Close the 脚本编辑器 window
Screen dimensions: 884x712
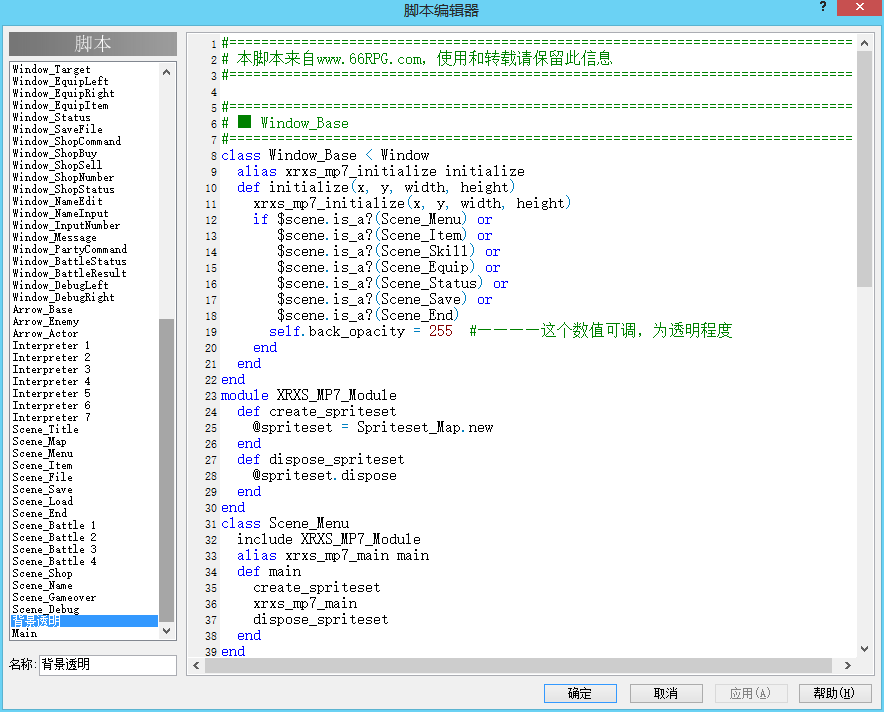(860, 7)
